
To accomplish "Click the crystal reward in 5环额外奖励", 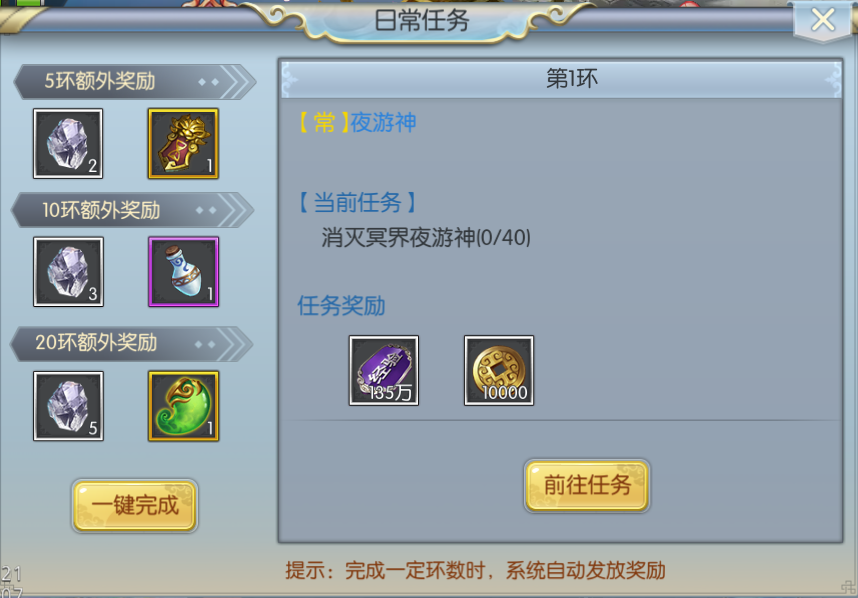I will point(68,143).
